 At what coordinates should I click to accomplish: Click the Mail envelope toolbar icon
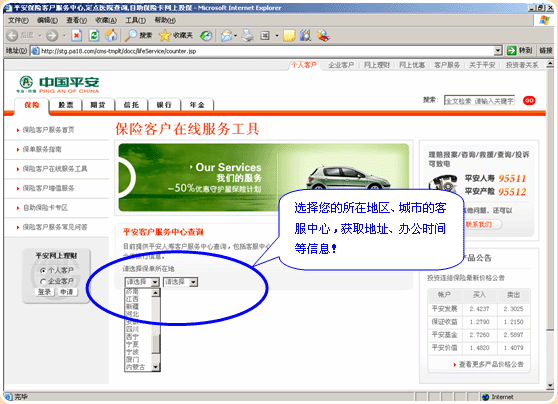tap(226, 35)
